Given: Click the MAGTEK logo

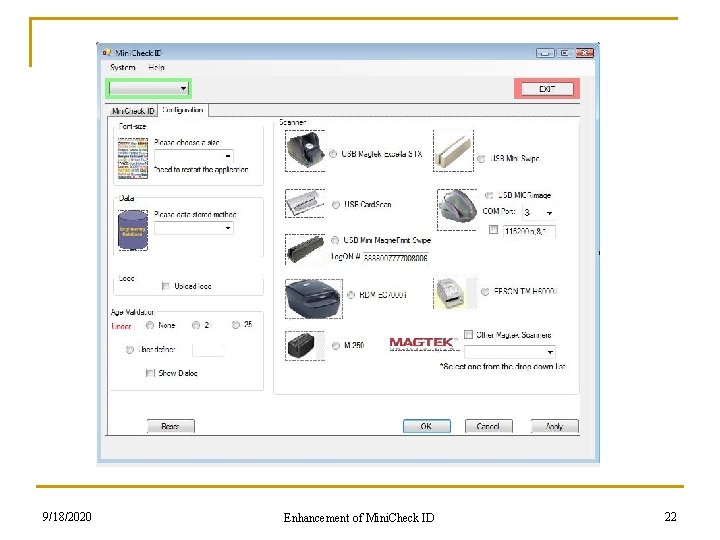Looking at the screenshot, I should (423, 343).
